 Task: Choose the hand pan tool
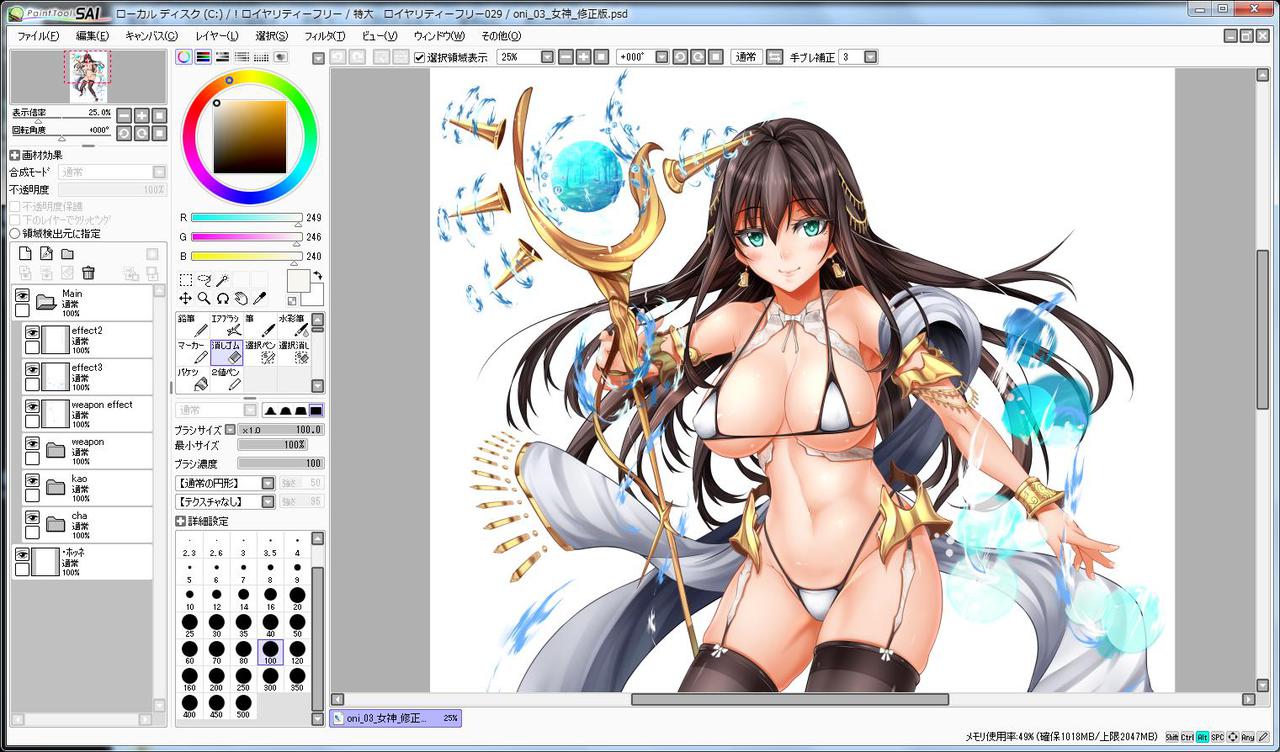[240, 298]
